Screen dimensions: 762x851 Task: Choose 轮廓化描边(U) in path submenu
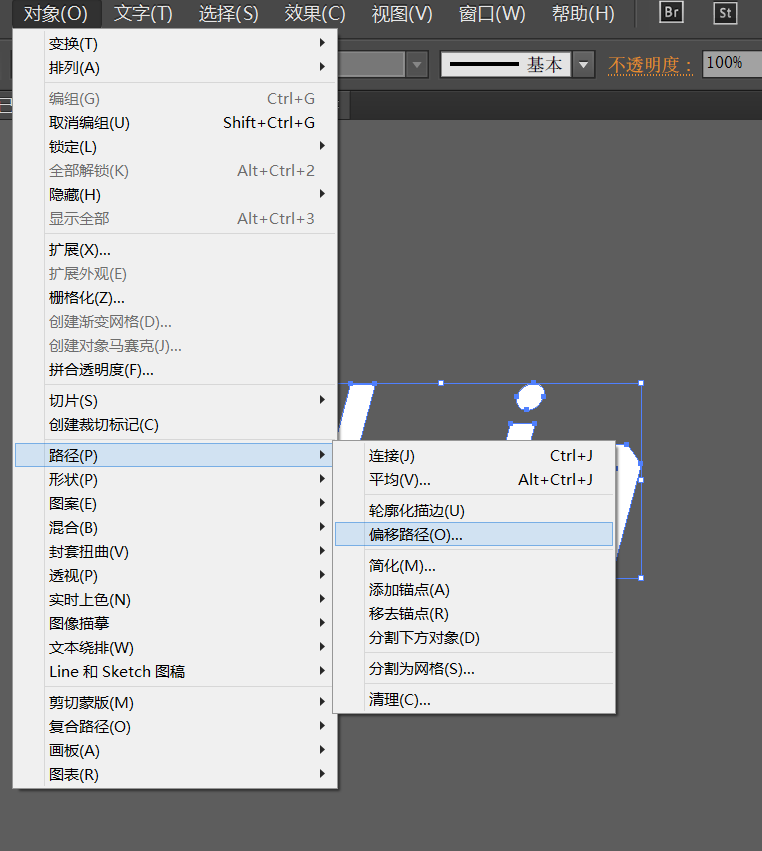click(x=474, y=510)
